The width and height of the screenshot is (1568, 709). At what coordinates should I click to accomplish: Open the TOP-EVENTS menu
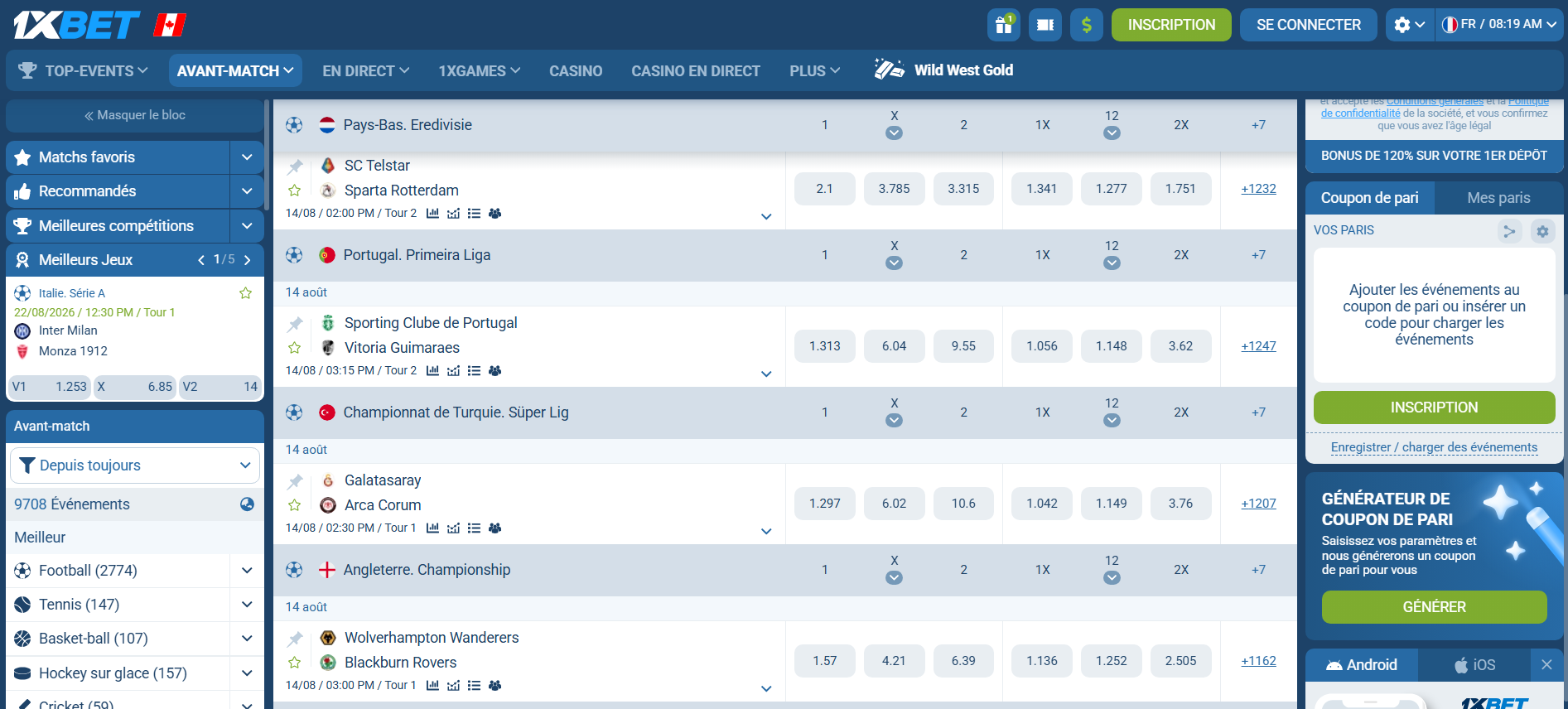83,71
